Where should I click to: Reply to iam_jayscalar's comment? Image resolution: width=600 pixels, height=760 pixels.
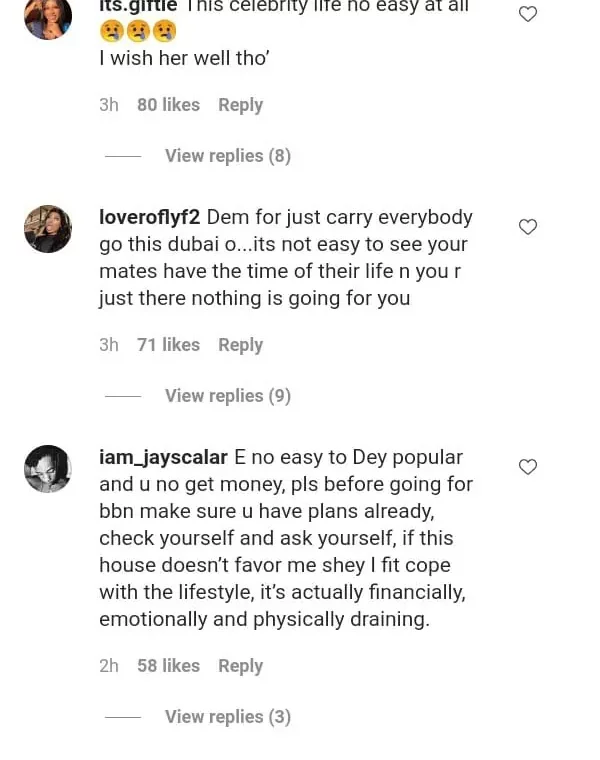pyautogui.click(x=240, y=666)
